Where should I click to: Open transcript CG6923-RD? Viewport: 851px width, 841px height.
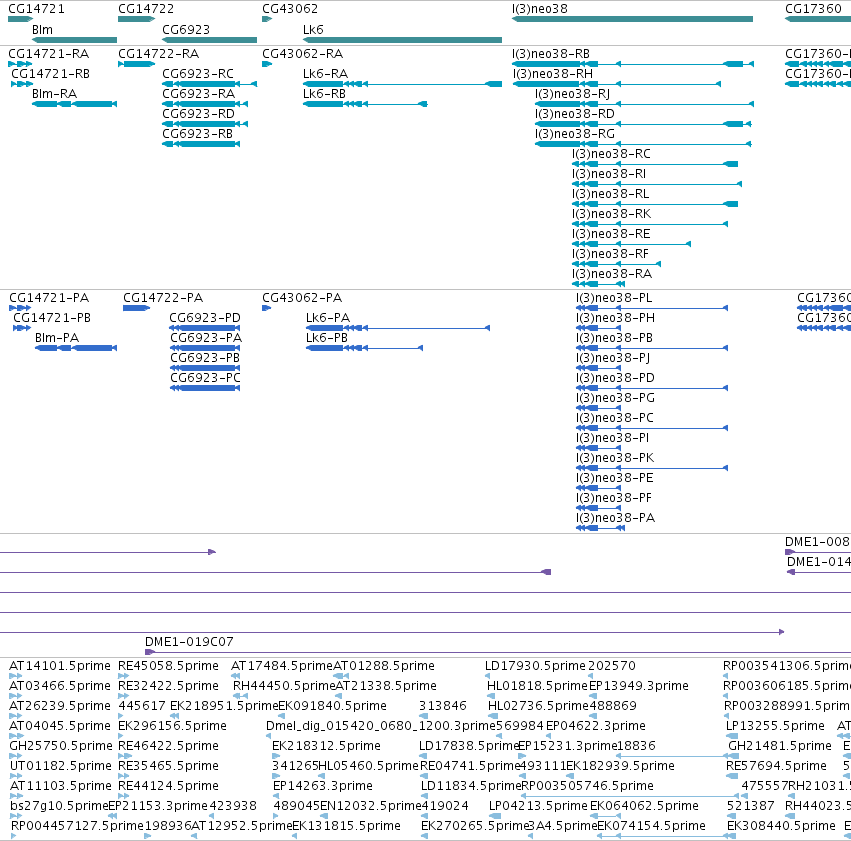(198, 114)
